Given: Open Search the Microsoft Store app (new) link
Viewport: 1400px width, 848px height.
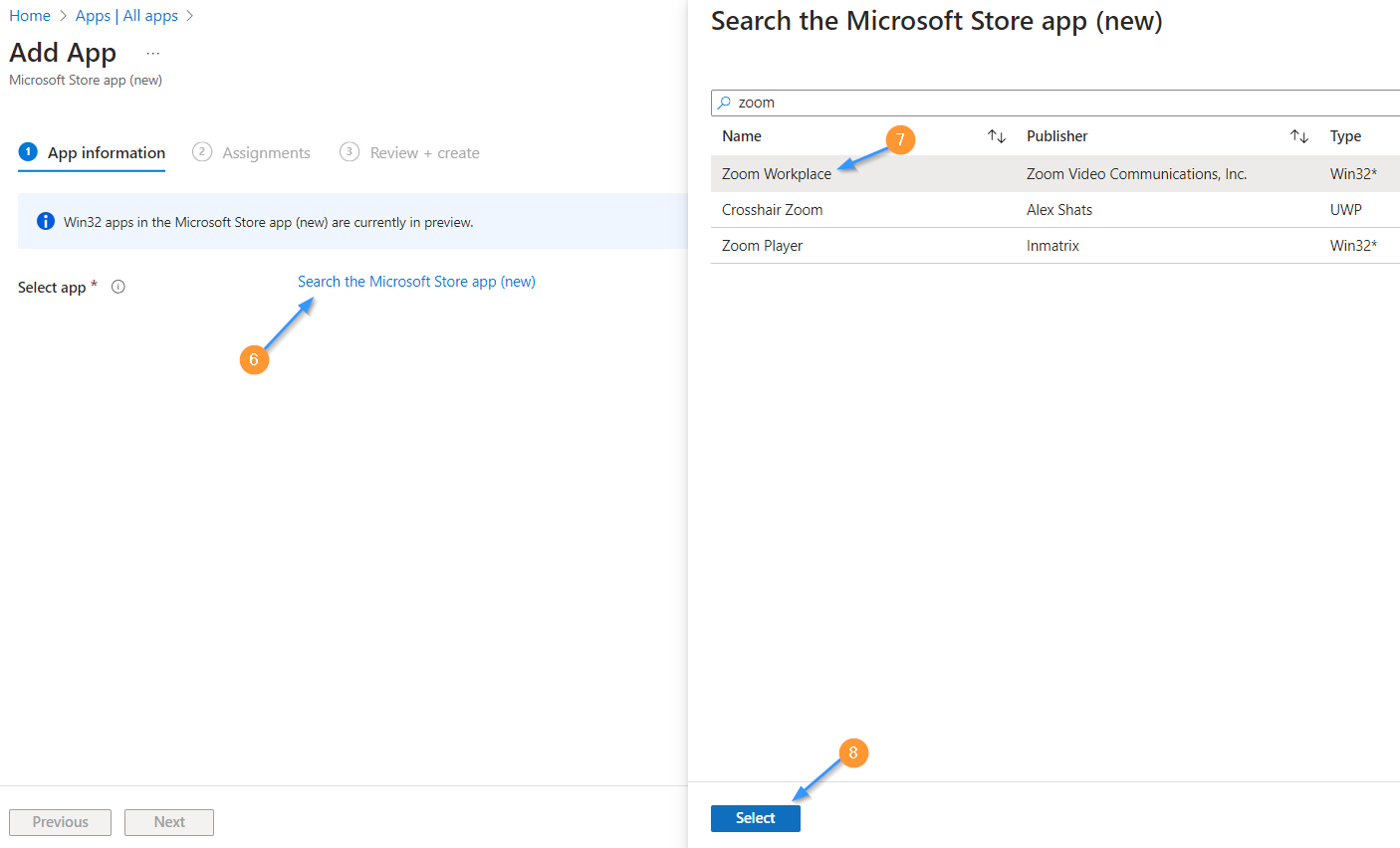Looking at the screenshot, I should 416,282.
